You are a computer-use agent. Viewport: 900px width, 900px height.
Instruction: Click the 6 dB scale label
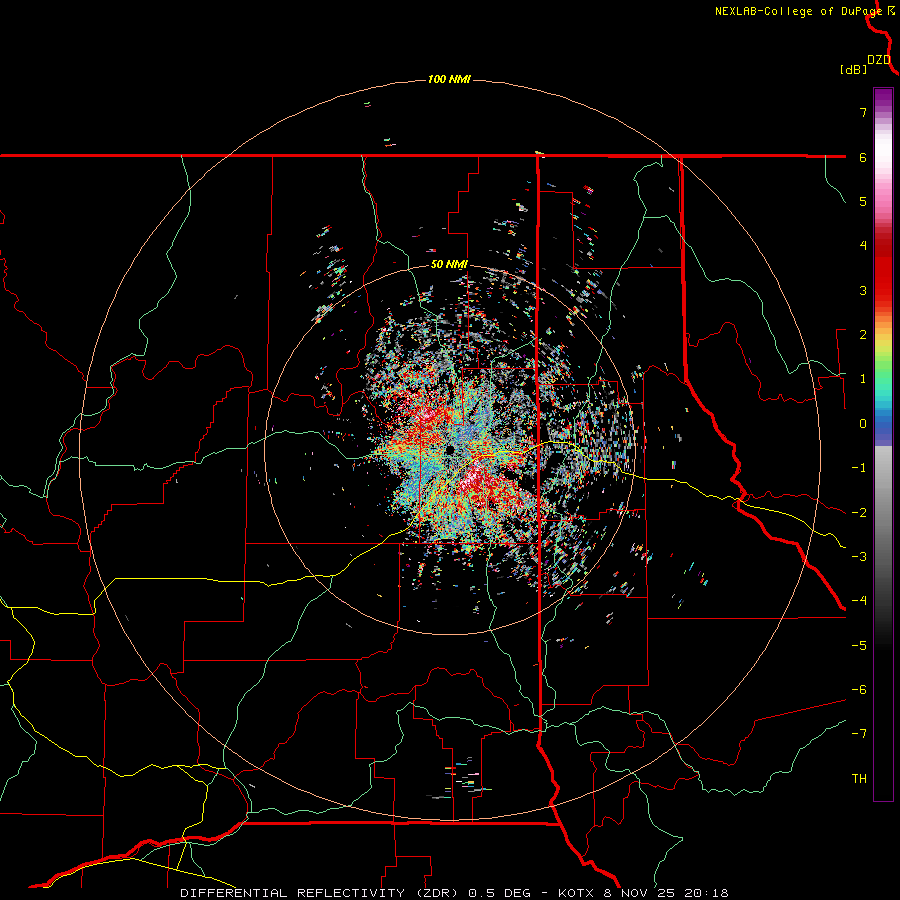pos(863,157)
